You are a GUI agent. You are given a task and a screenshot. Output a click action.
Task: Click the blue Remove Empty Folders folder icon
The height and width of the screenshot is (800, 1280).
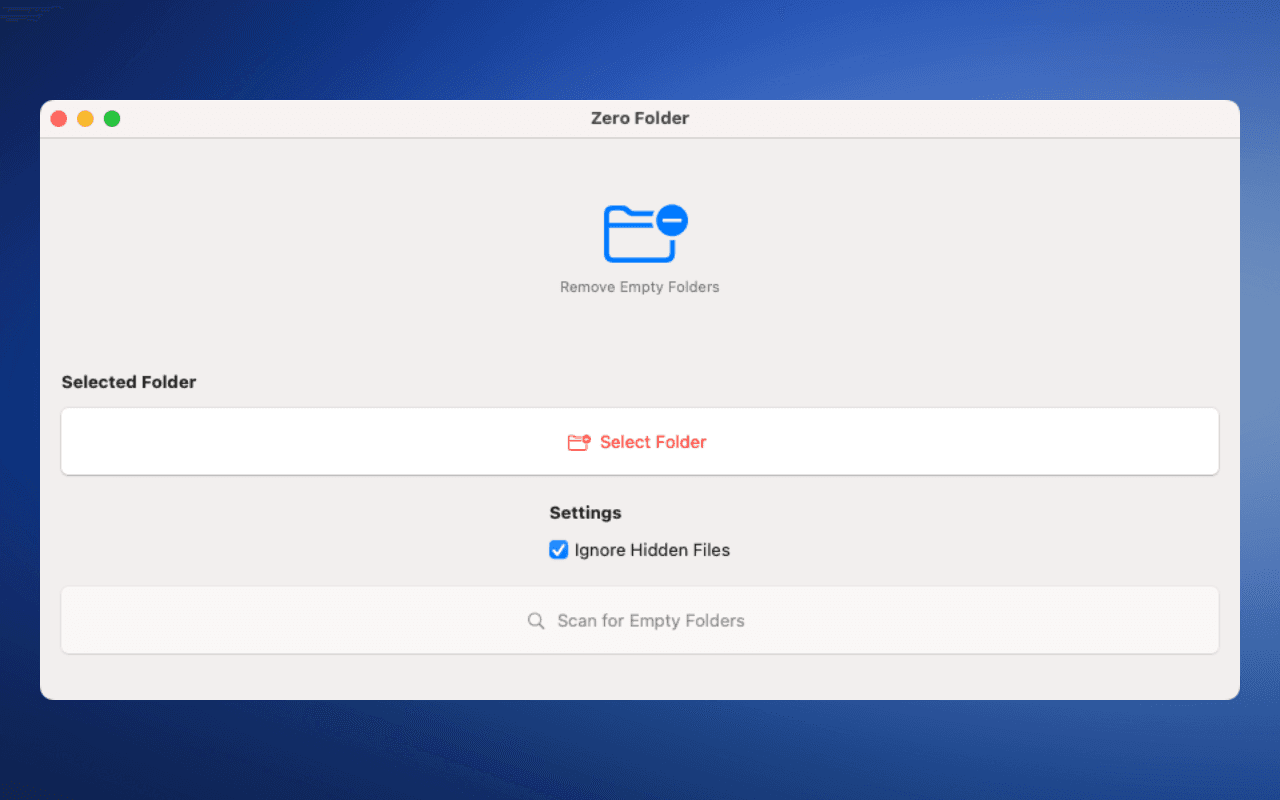click(640, 232)
